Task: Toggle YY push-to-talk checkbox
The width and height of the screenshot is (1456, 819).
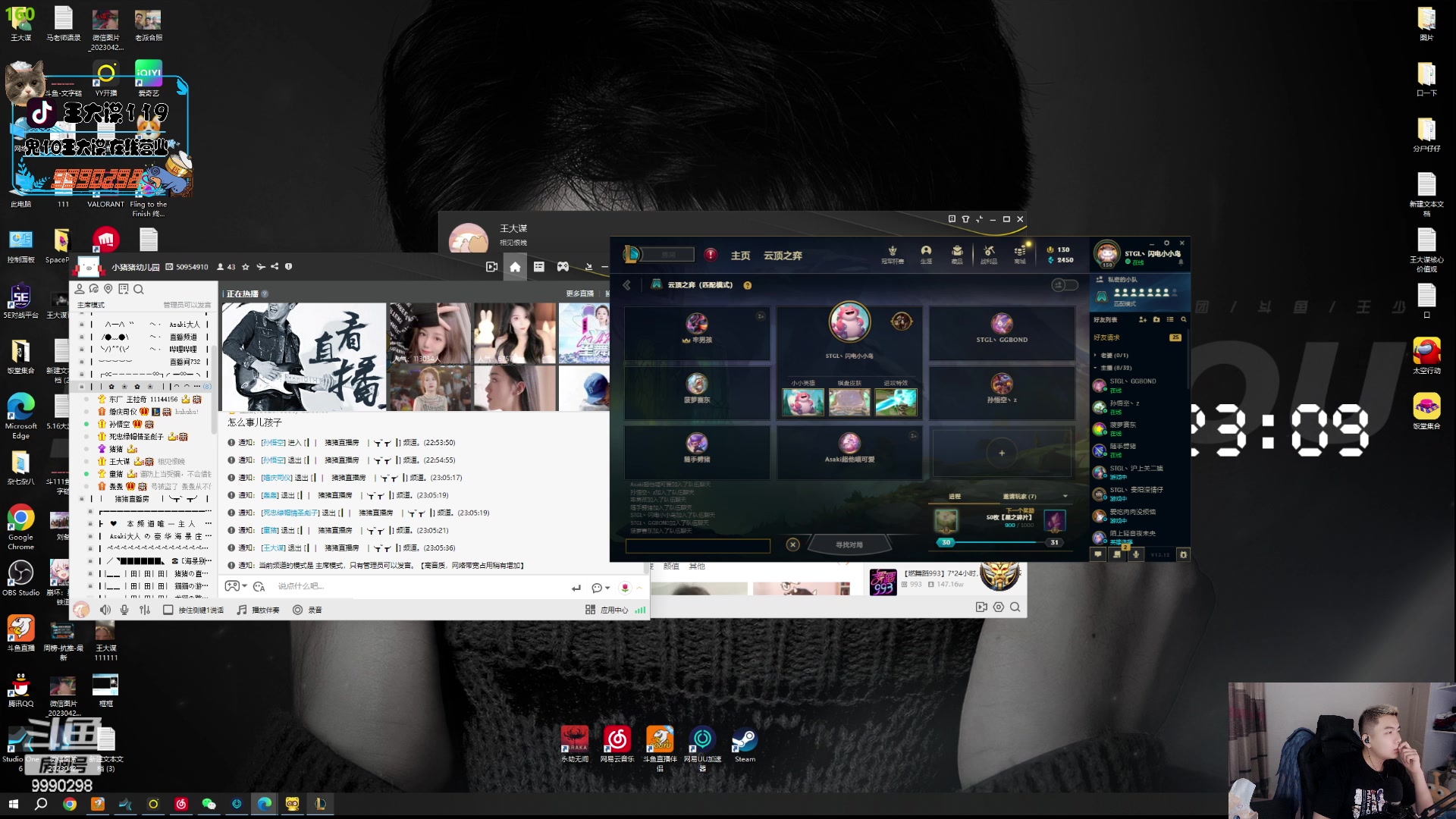Action: point(168,610)
